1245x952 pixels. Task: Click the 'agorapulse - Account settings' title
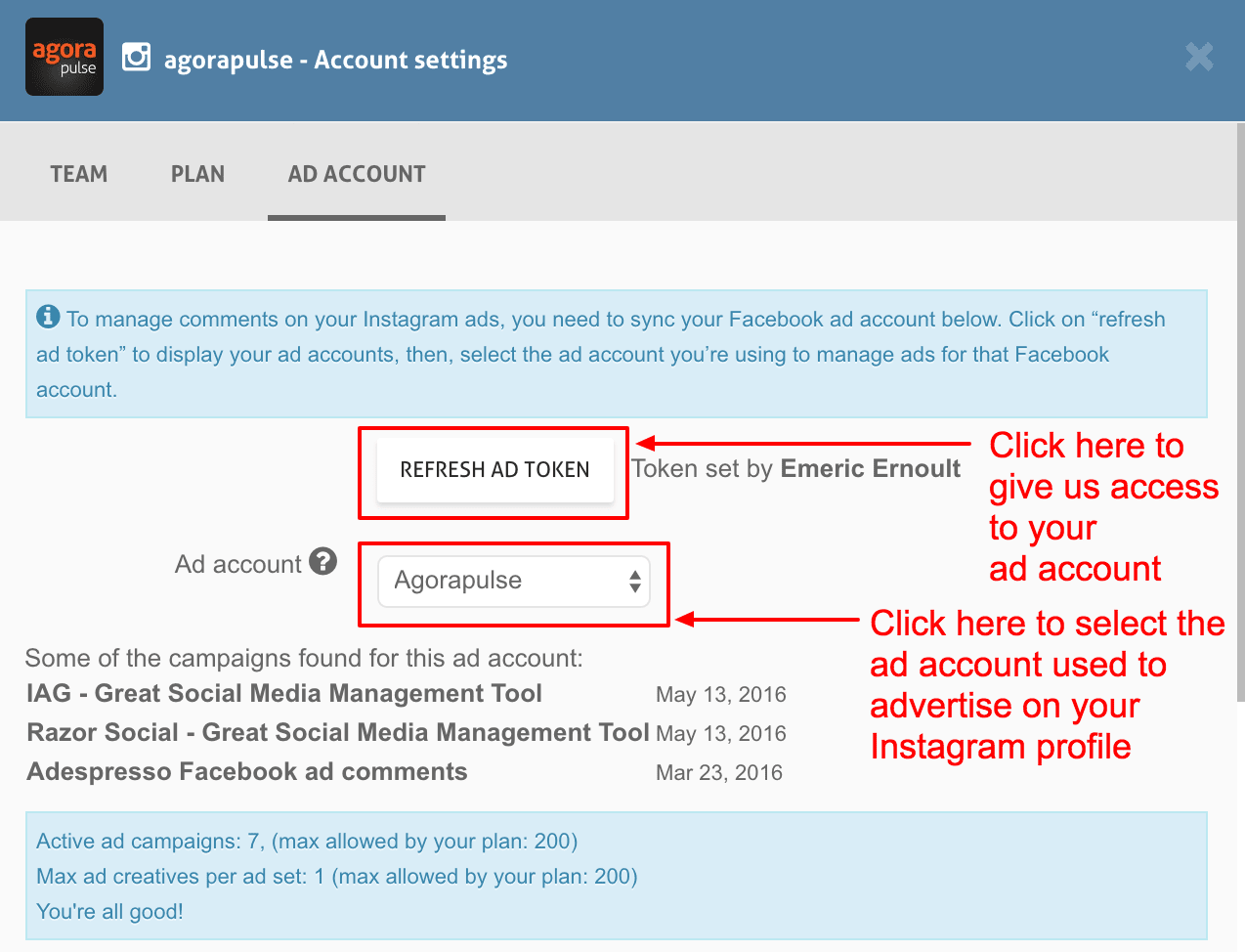point(336,60)
